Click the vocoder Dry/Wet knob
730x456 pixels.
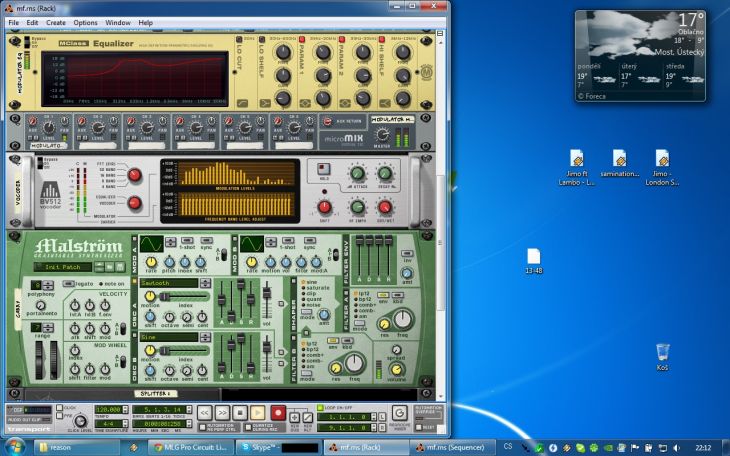(x=385, y=207)
